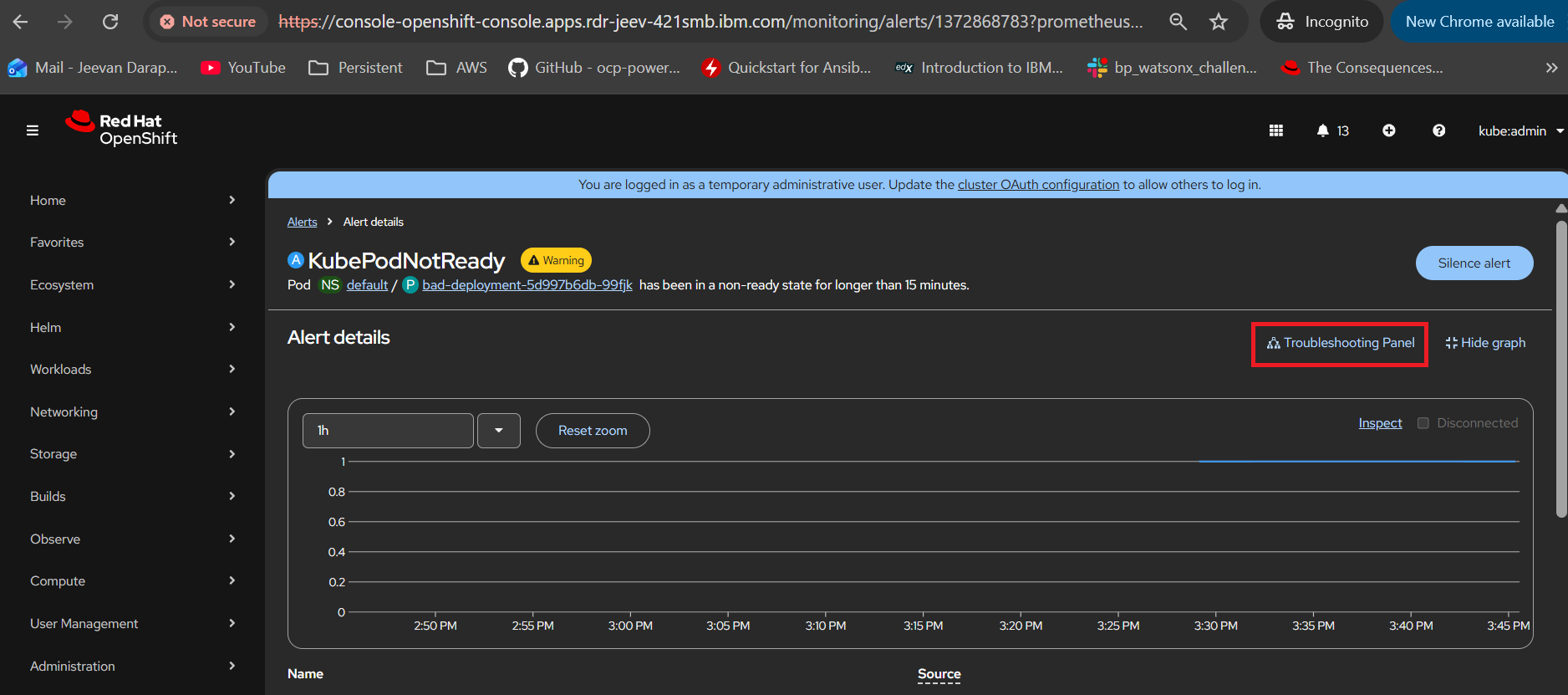Show more bookmarks overflow chevron
The height and width of the screenshot is (695, 1568).
point(1551,68)
